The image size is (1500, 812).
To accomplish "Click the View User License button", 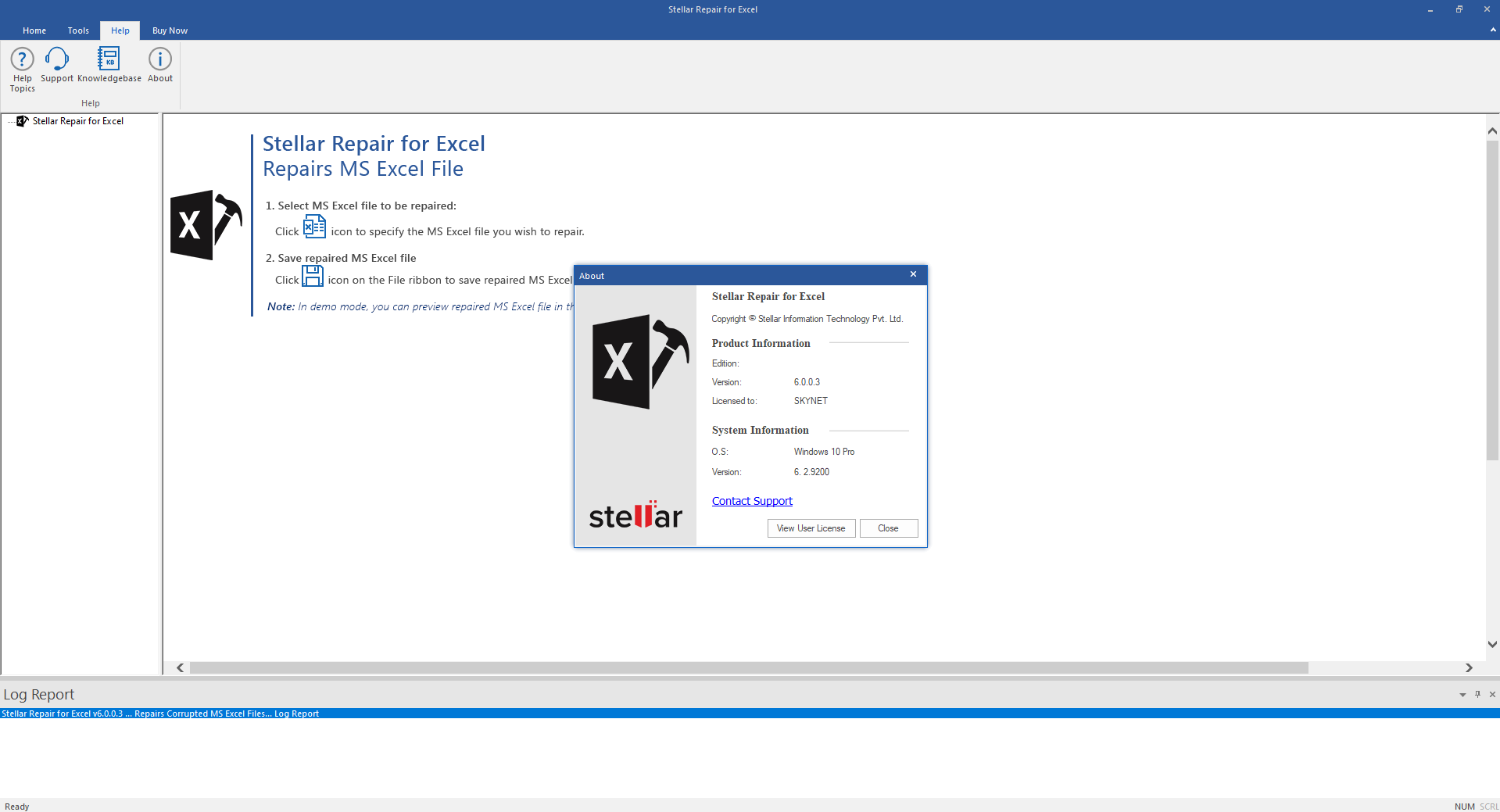I will point(811,528).
